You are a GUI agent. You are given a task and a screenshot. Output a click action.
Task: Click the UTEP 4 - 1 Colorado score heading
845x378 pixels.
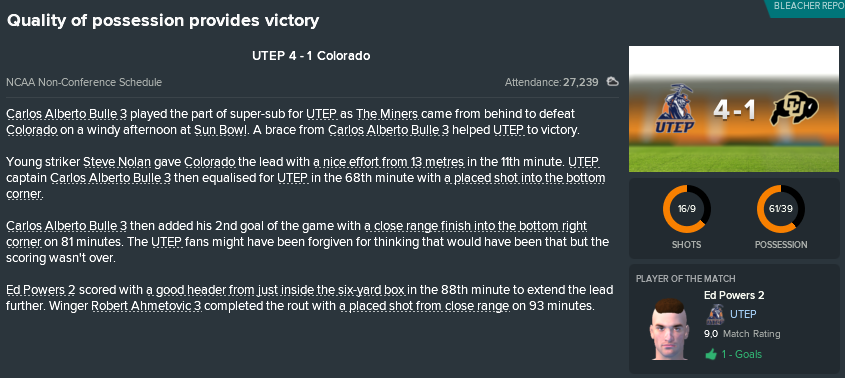click(x=311, y=56)
